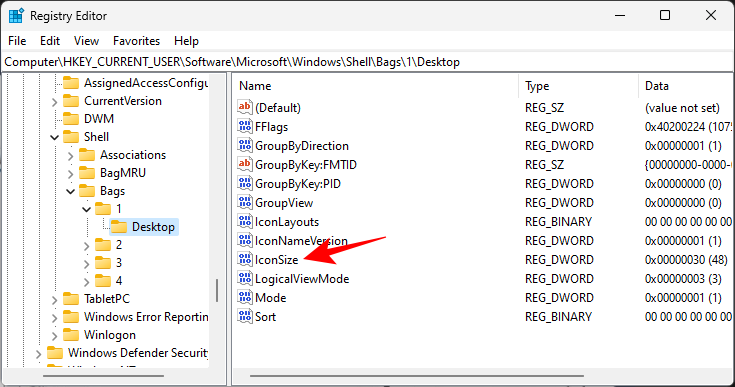Click the GroupByKey:PID DWORD icon
This screenshot has height=387, width=735.
pos(245,184)
